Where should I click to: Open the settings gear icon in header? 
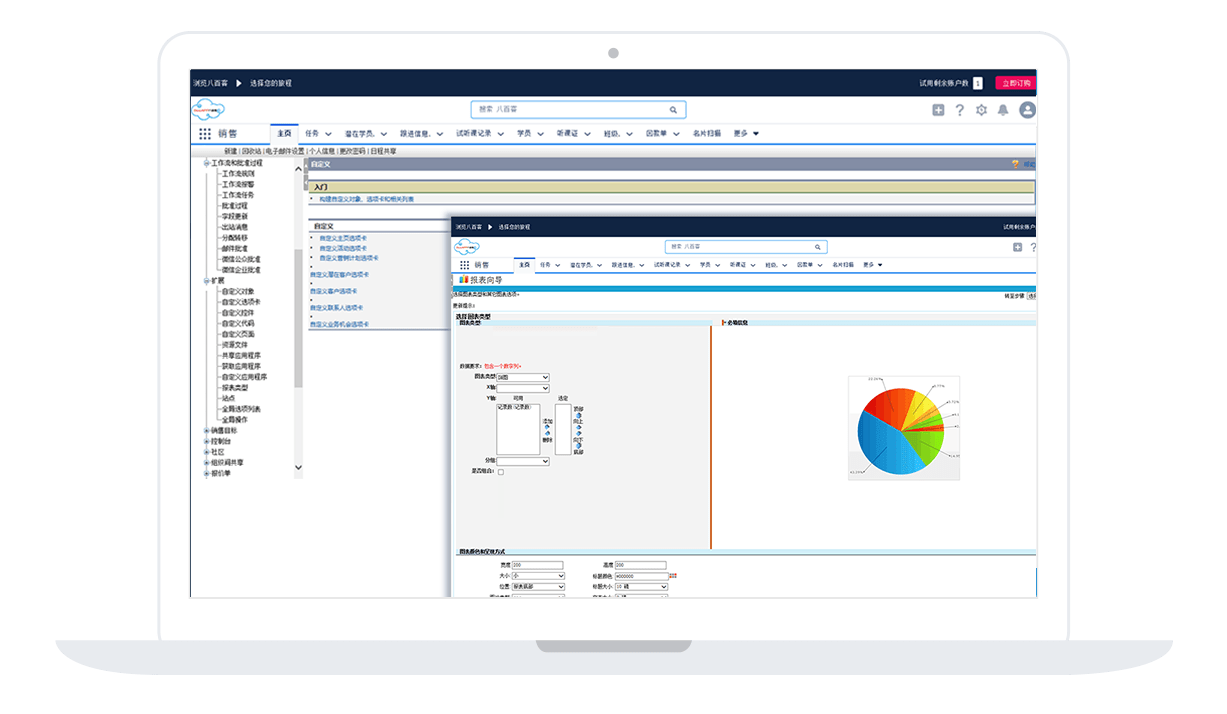point(981,110)
